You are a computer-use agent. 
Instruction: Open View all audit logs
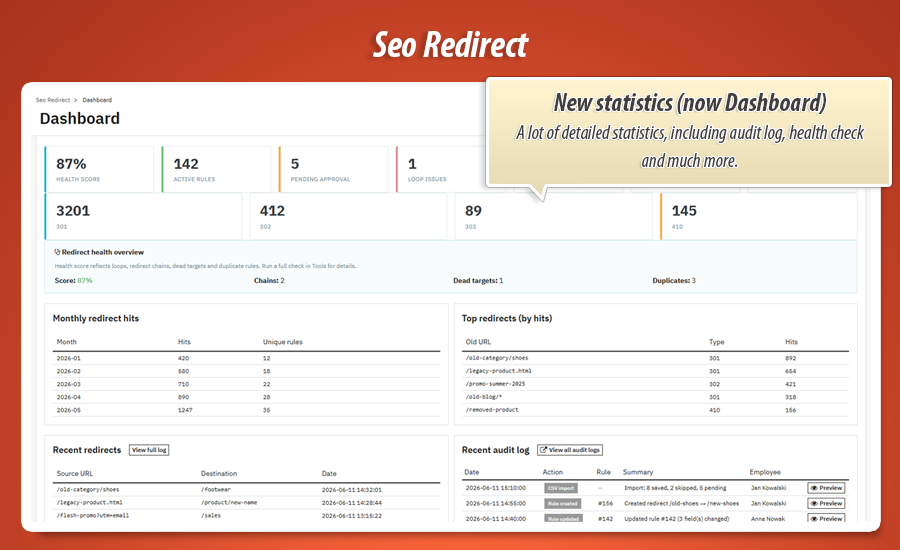click(x=570, y=450)
